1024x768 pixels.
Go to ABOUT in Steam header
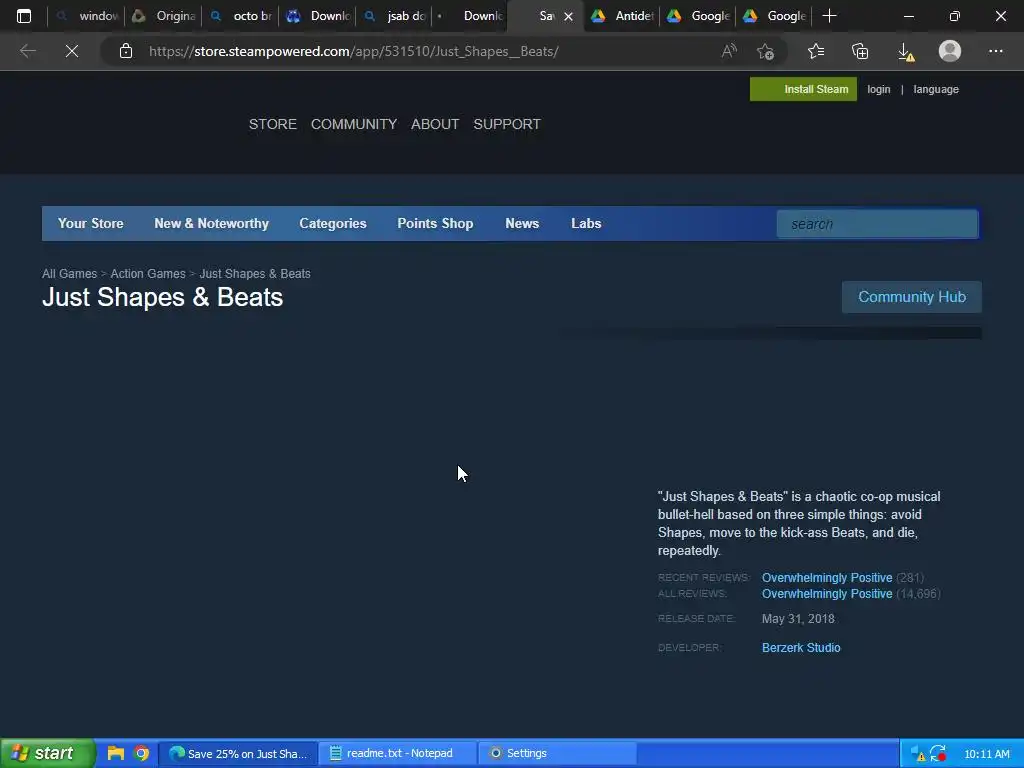pyautogui.click(x=435, y=124)
